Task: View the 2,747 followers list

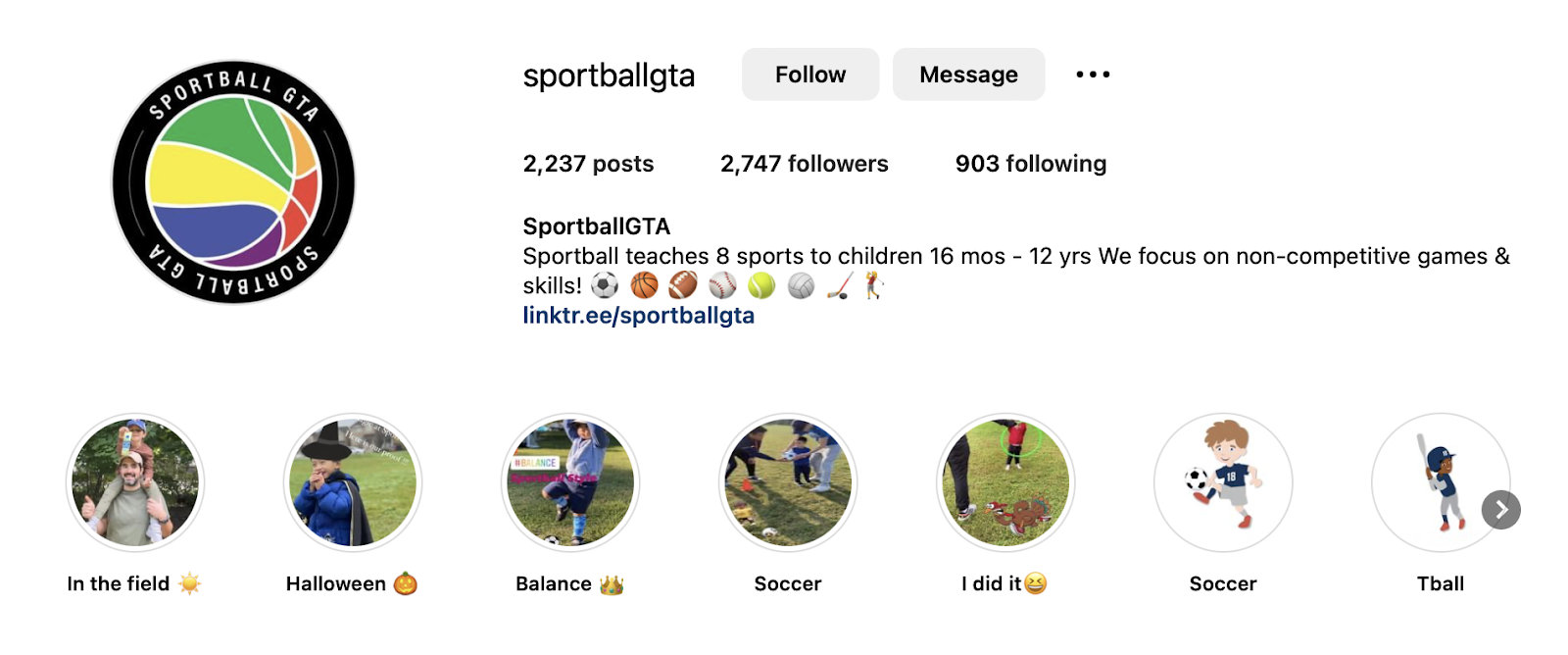Action: click(x=804, y=164)
